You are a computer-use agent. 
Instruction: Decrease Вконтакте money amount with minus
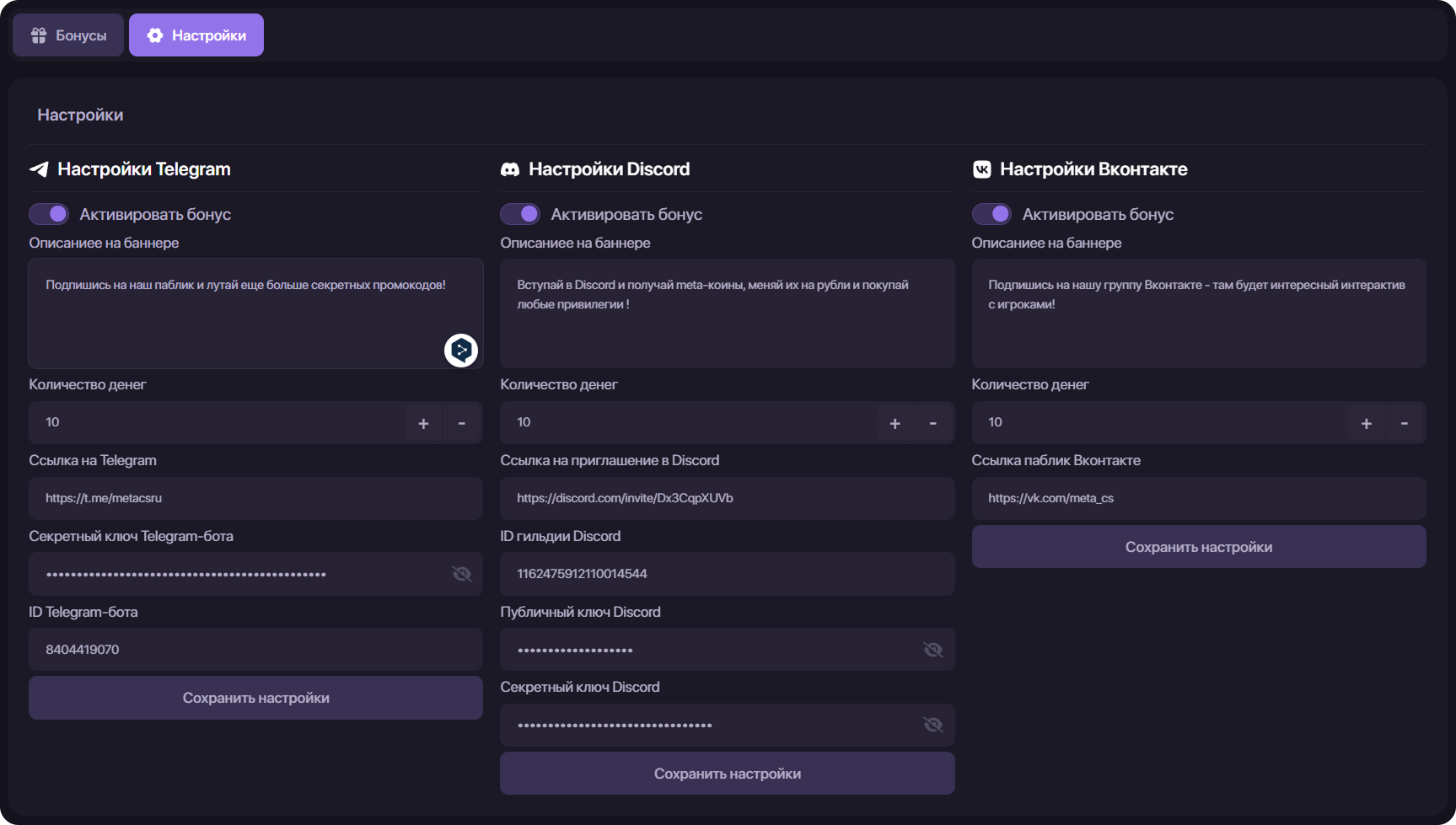click(x=1405, y=423)
